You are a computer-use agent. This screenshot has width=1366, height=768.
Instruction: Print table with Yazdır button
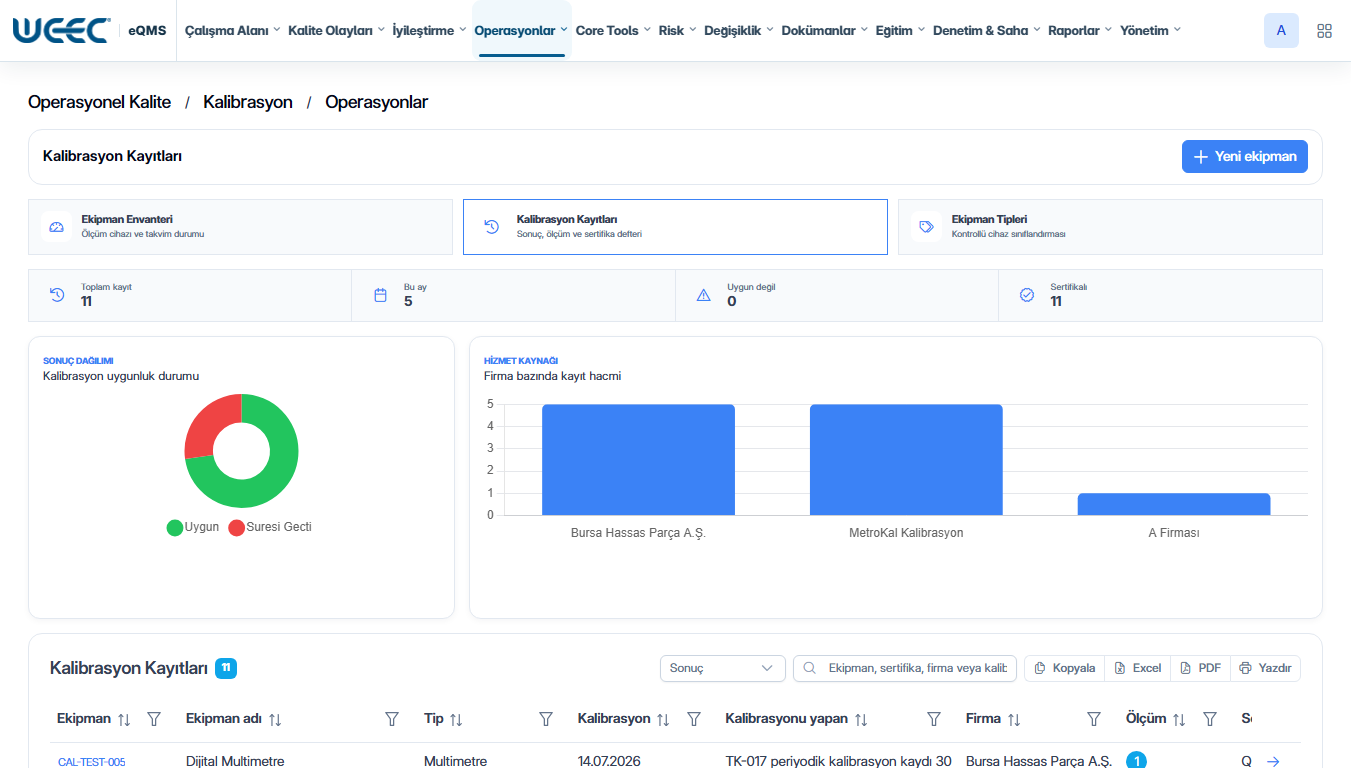[1266, 668]
